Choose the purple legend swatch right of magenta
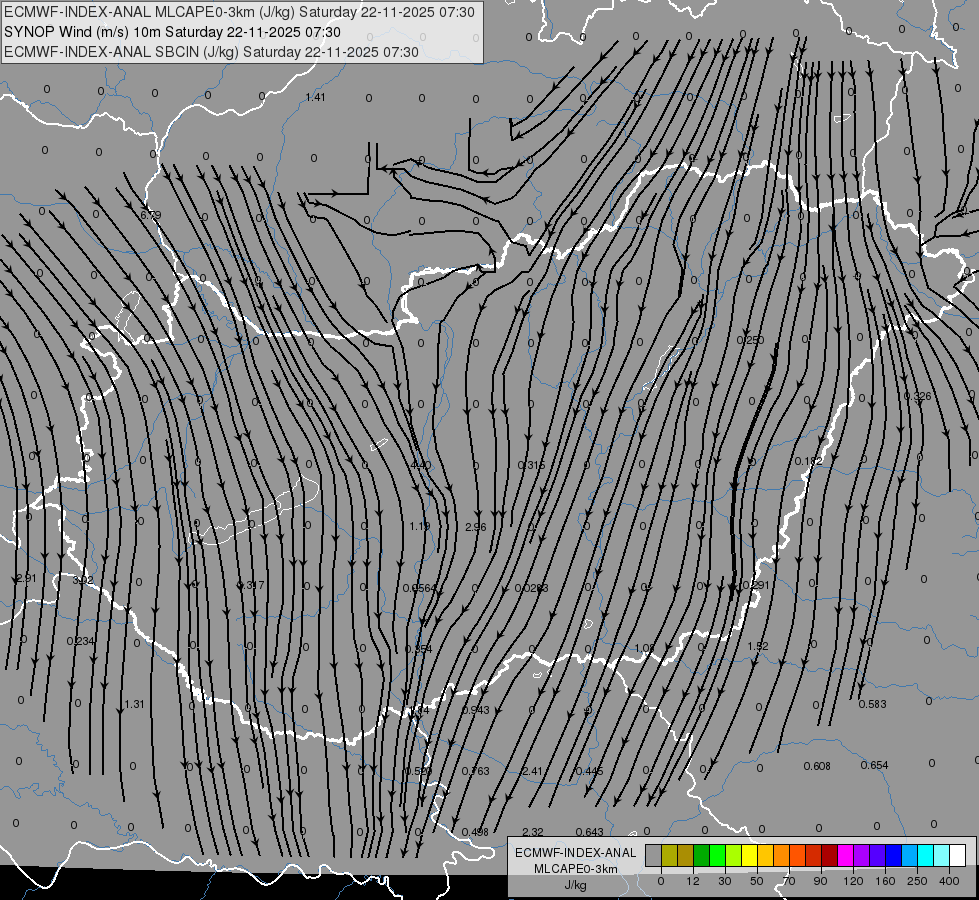The height and width of the screenshot is (900, 979). point(862,855)
